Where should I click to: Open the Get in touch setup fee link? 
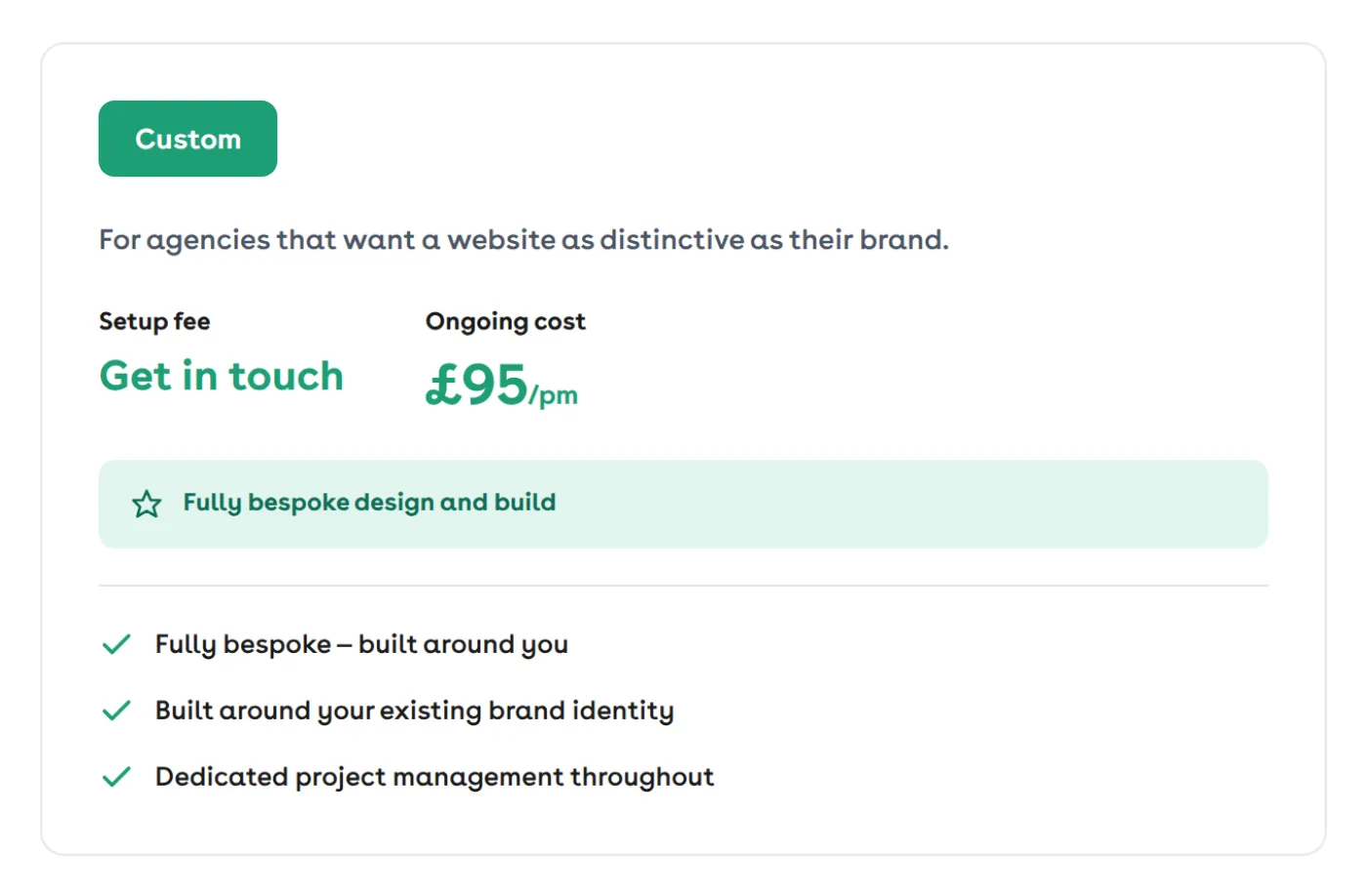[222, 376]
